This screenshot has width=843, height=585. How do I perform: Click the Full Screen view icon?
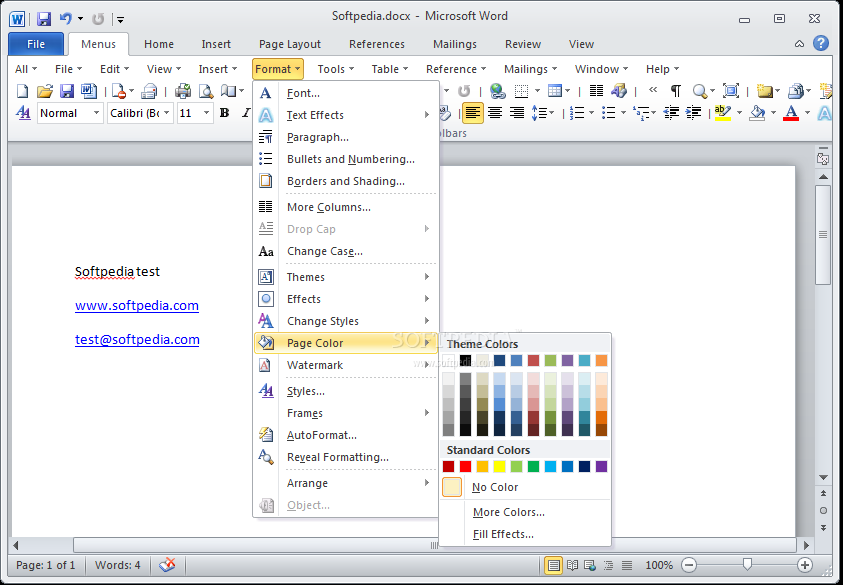click(730, 91)
